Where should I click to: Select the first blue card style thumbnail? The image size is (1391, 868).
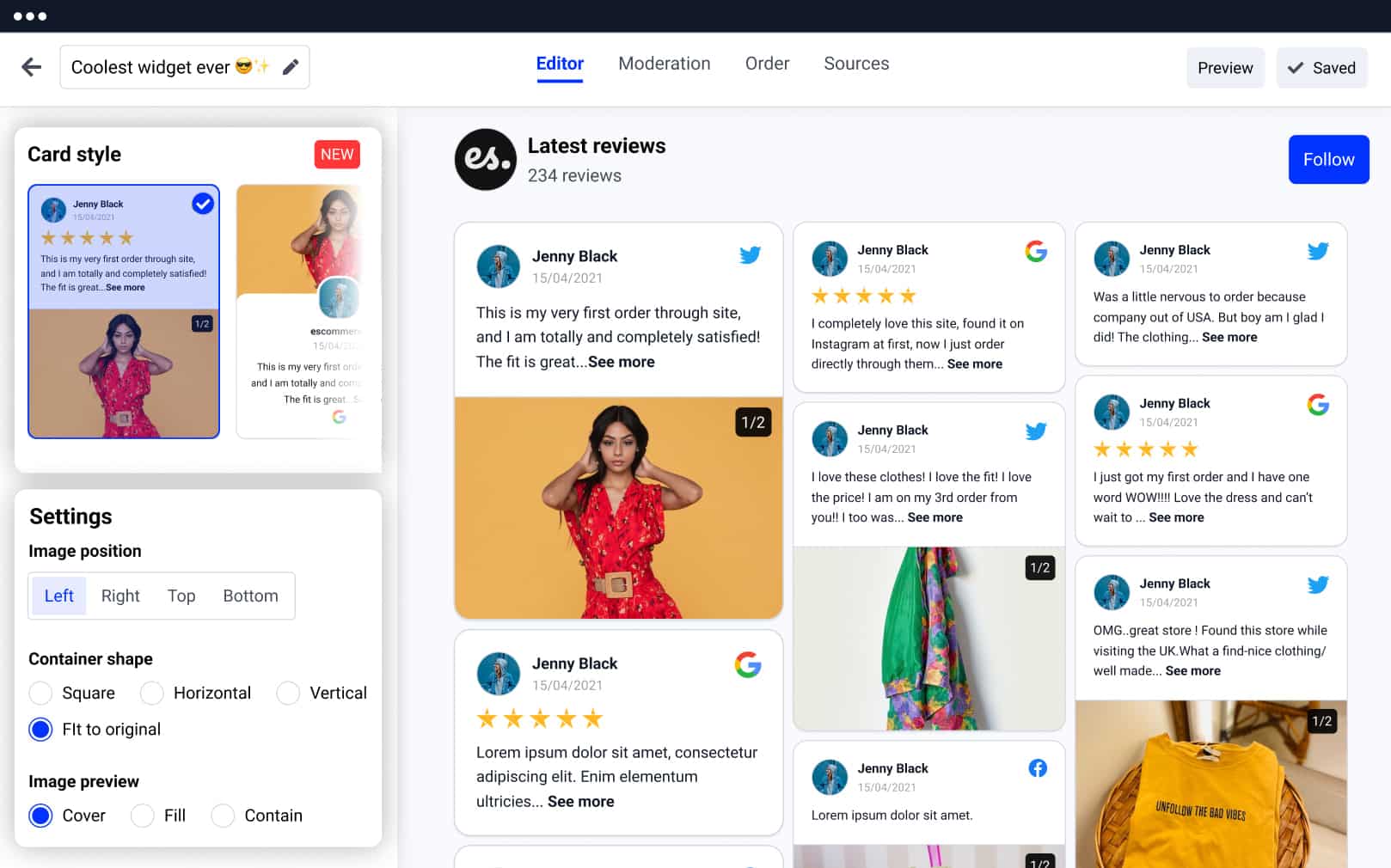pyautogui.click(x=124, y=311)
